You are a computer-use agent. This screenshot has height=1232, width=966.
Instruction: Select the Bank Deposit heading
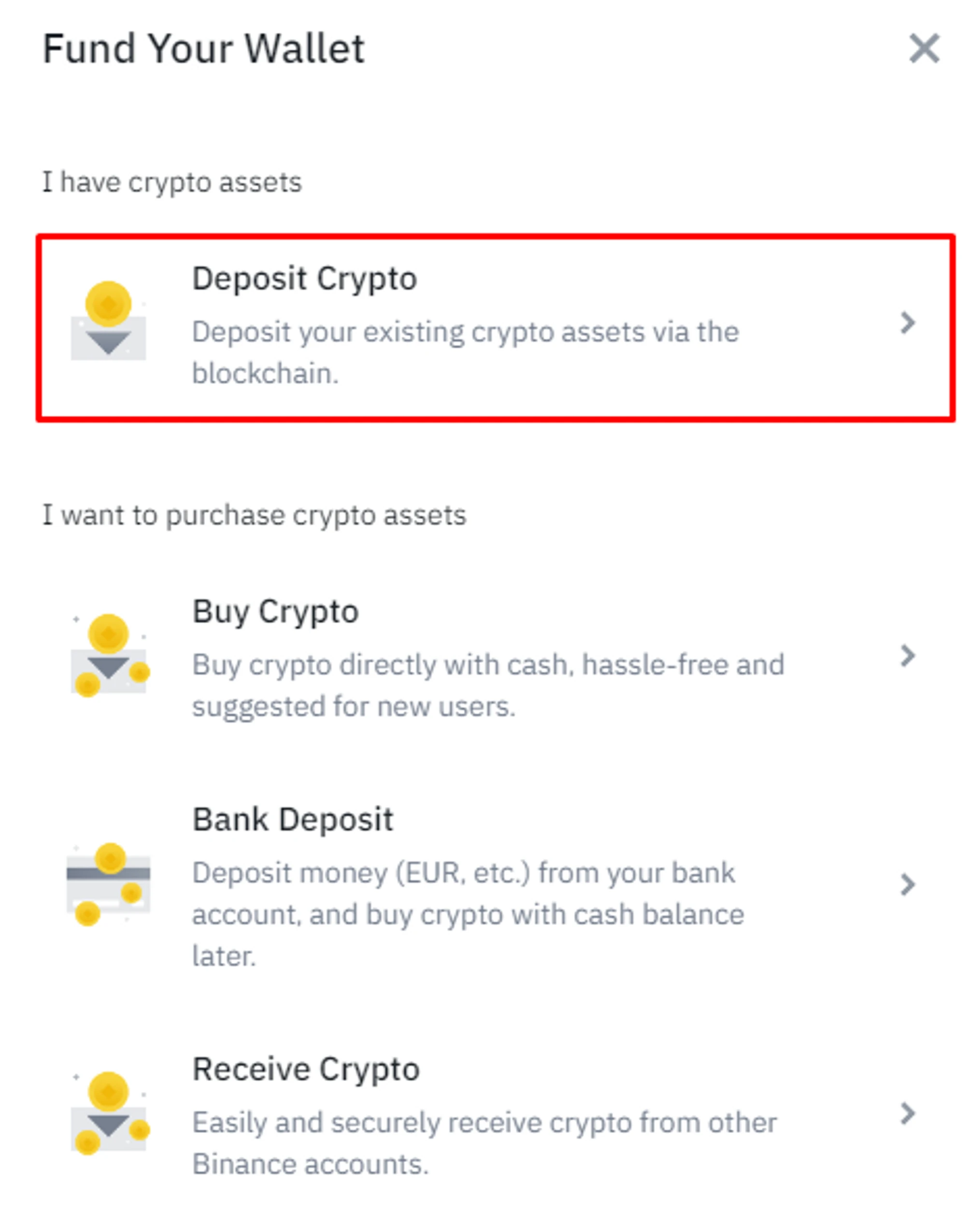(x=292, y=819)
